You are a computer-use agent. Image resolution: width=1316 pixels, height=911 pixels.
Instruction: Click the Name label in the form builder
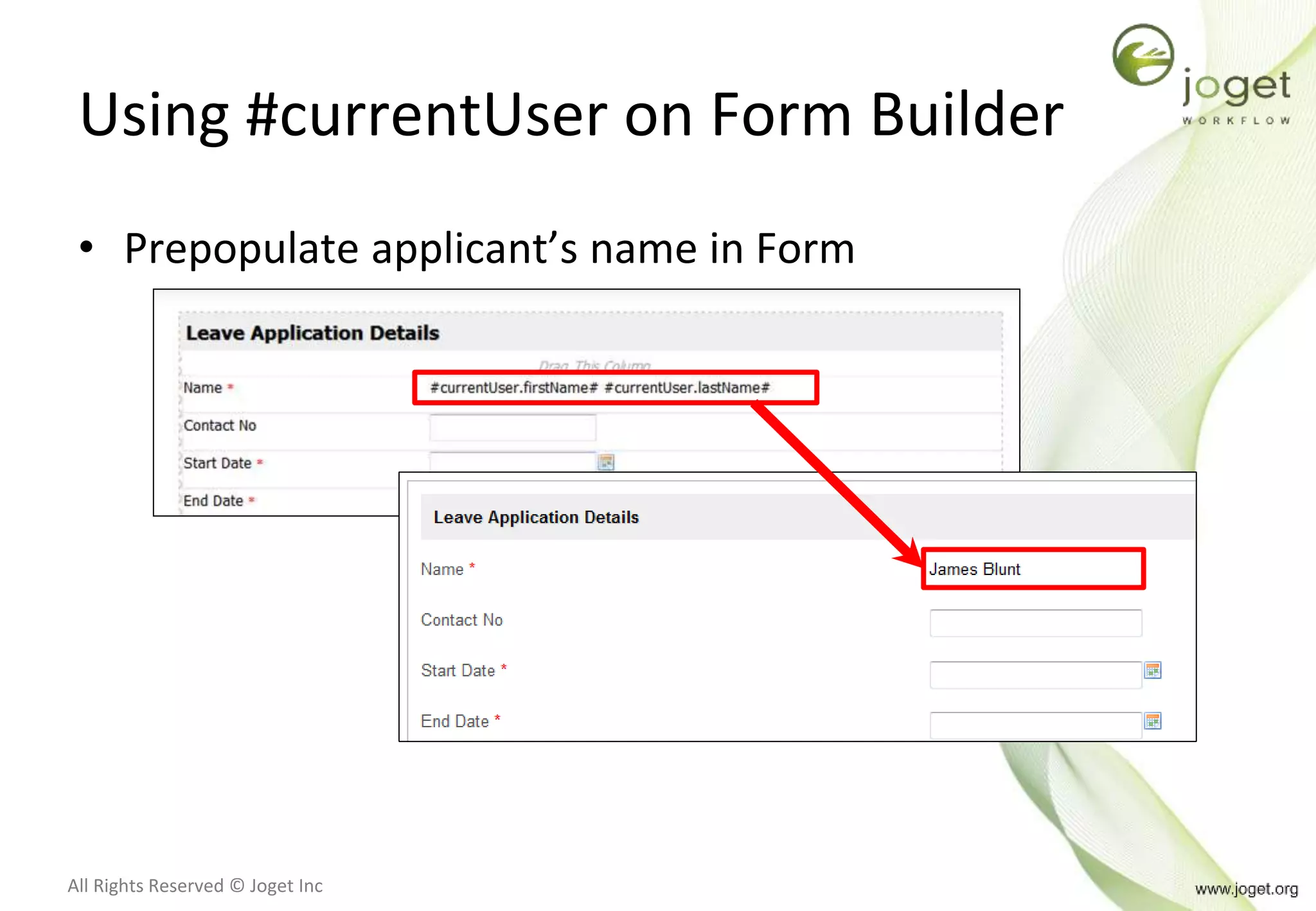point(202,387)
